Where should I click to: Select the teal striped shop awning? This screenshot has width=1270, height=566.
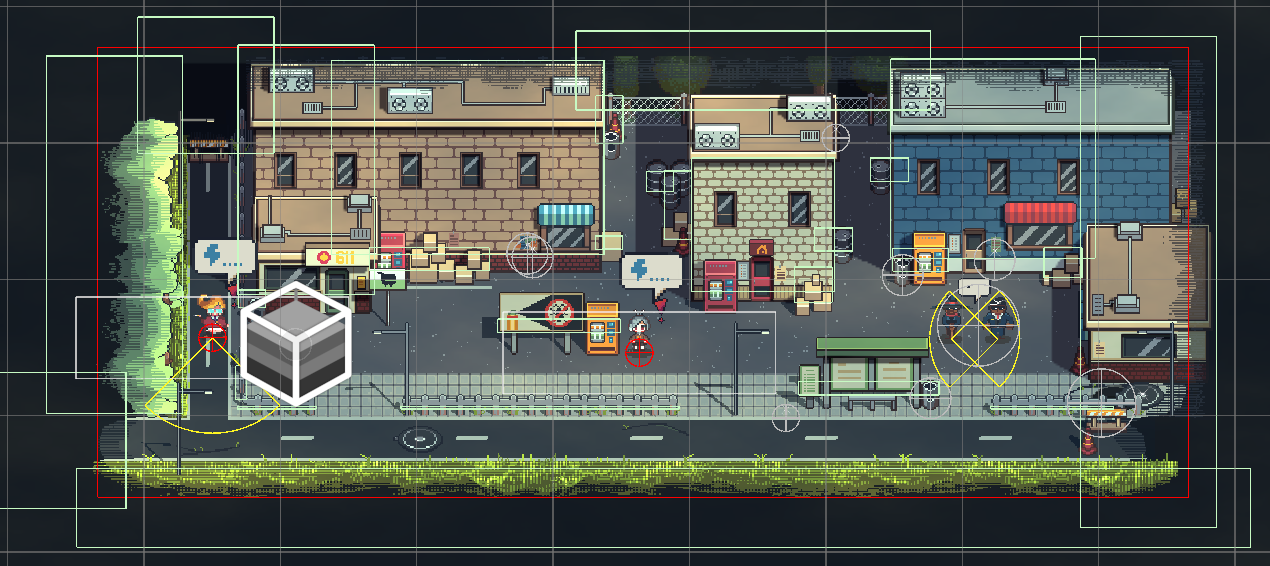(x=566, y=214)
